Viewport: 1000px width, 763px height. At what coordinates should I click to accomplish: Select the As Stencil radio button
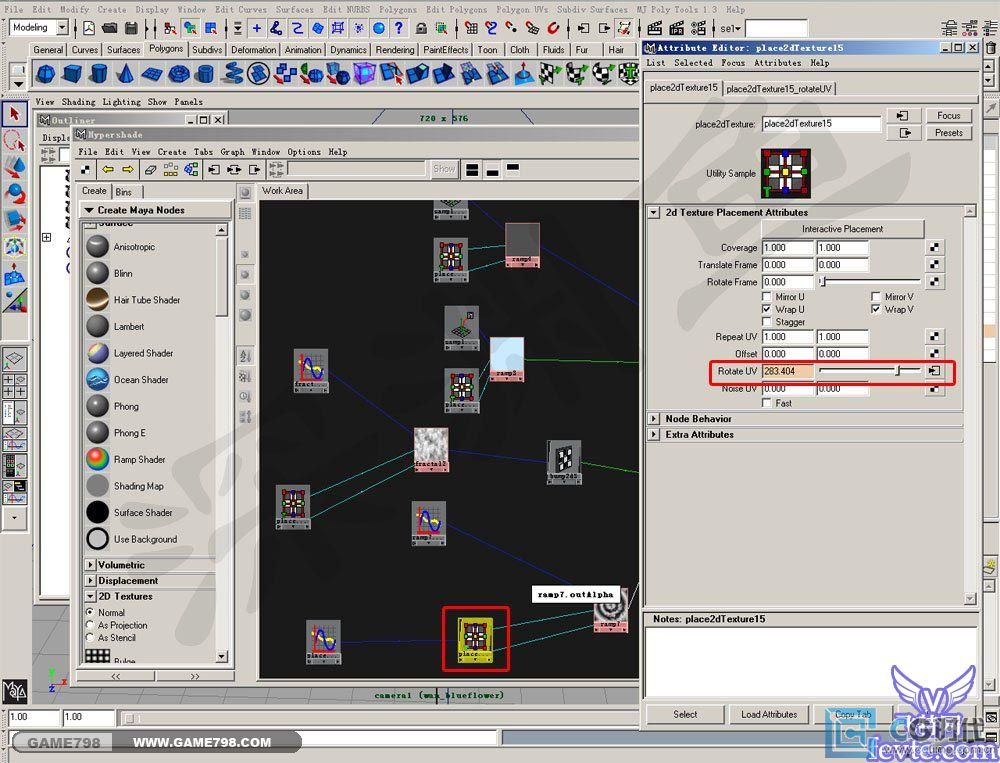[x=90, y=637]
